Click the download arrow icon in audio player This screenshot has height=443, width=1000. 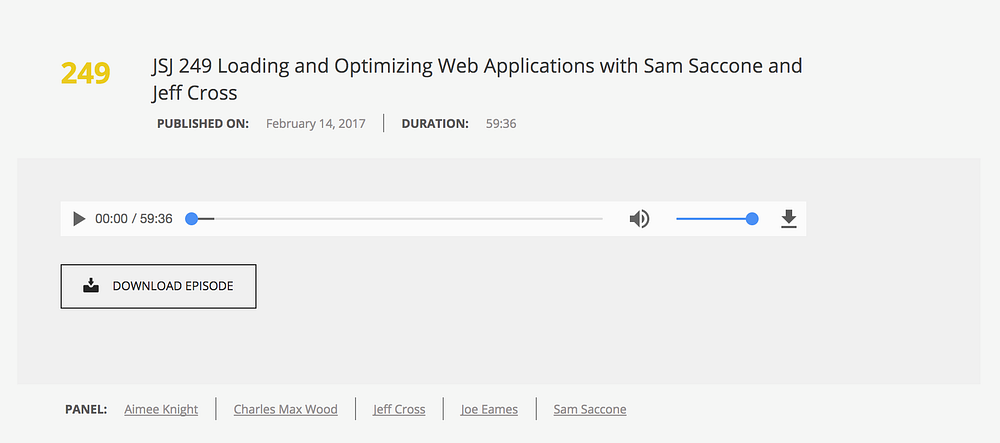788,219
